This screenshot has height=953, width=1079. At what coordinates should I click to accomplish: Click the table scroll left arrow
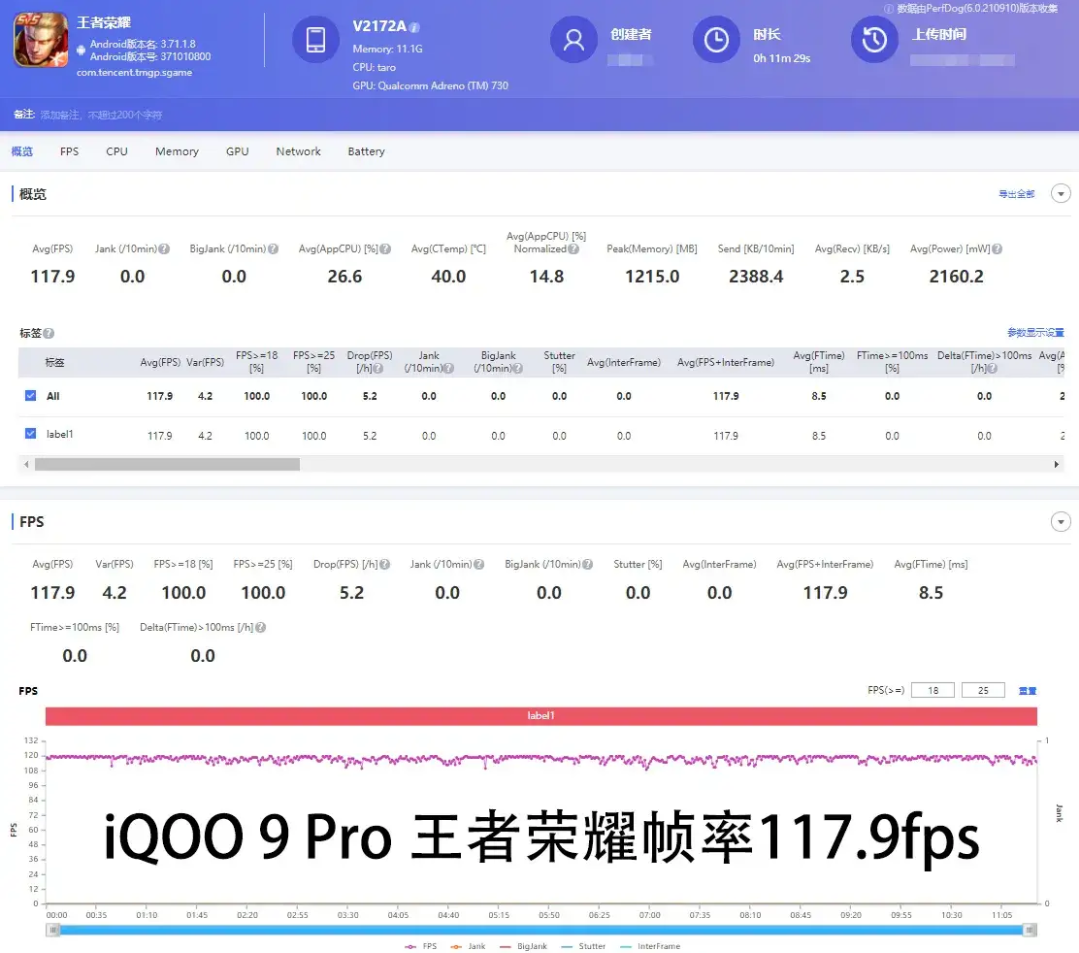[26, 464]
